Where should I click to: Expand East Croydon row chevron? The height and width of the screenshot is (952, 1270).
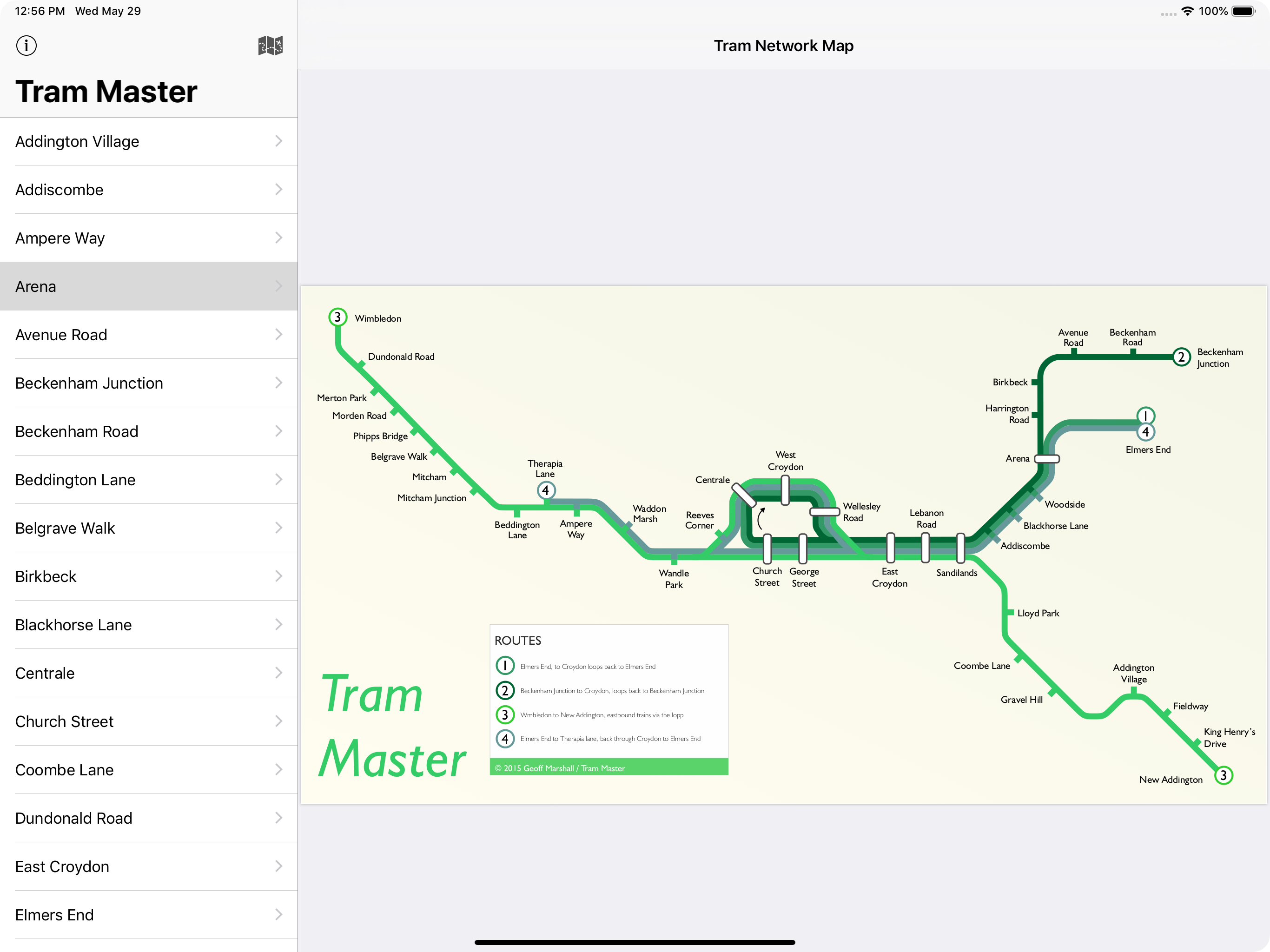(x=278, y=866)
